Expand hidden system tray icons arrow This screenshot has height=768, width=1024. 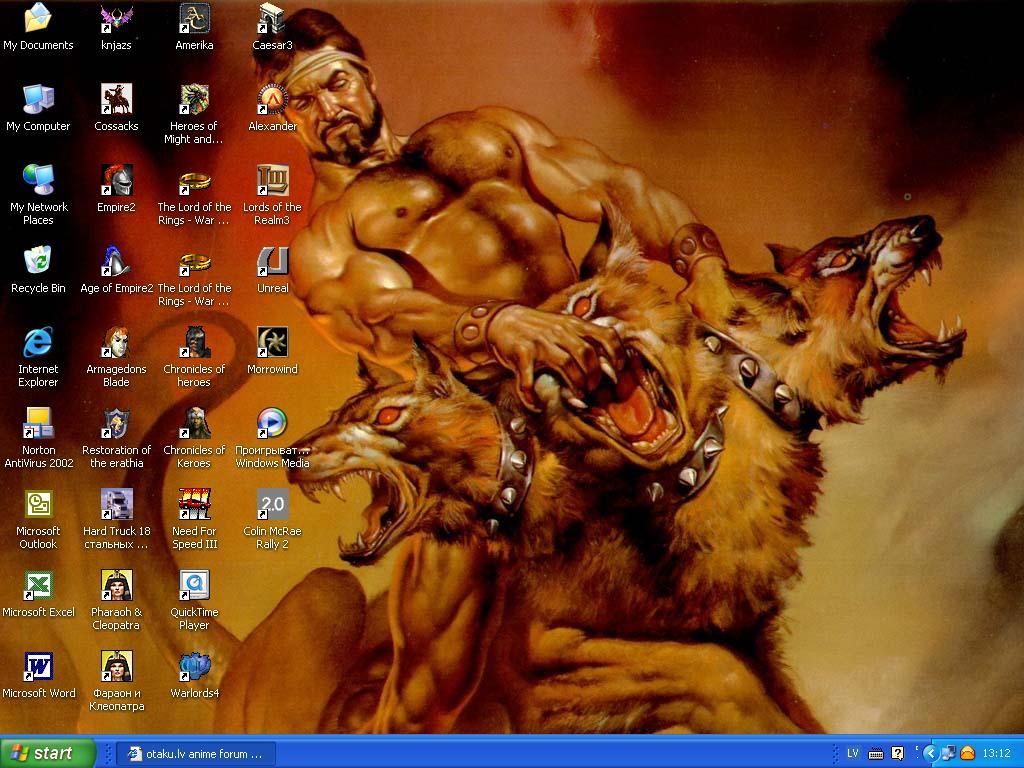(x=931, y=754)
